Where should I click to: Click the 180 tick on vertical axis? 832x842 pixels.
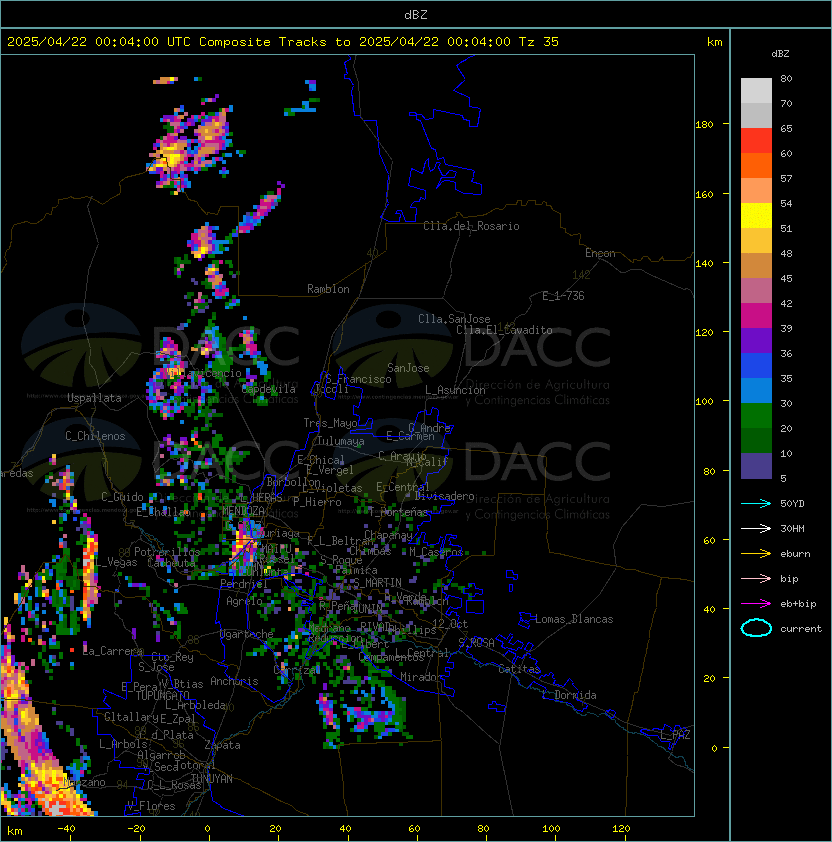click(704, 125)
